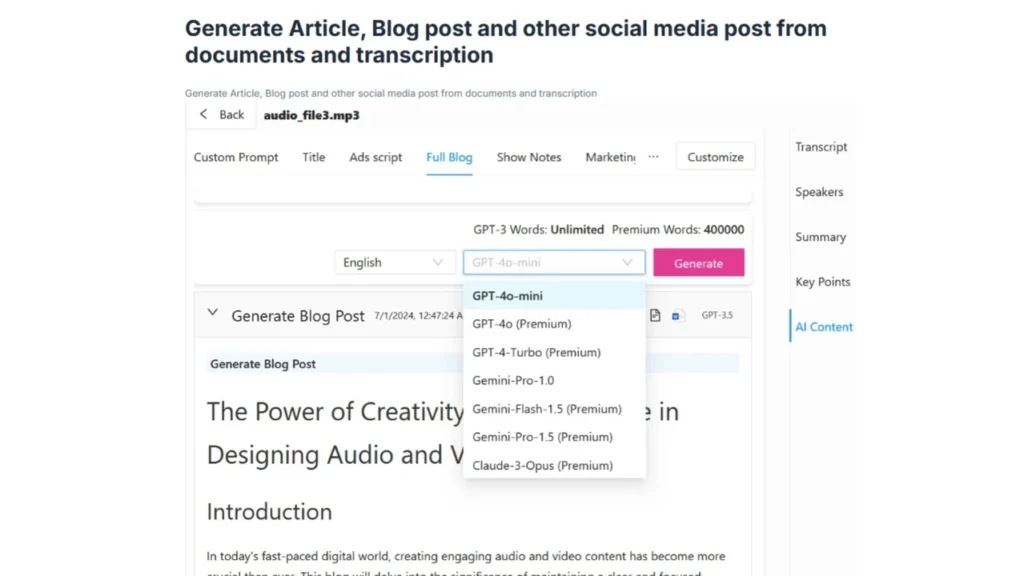Switch to the Custom Prompt tab
The image size is (1024, 576).
(236, 157)
